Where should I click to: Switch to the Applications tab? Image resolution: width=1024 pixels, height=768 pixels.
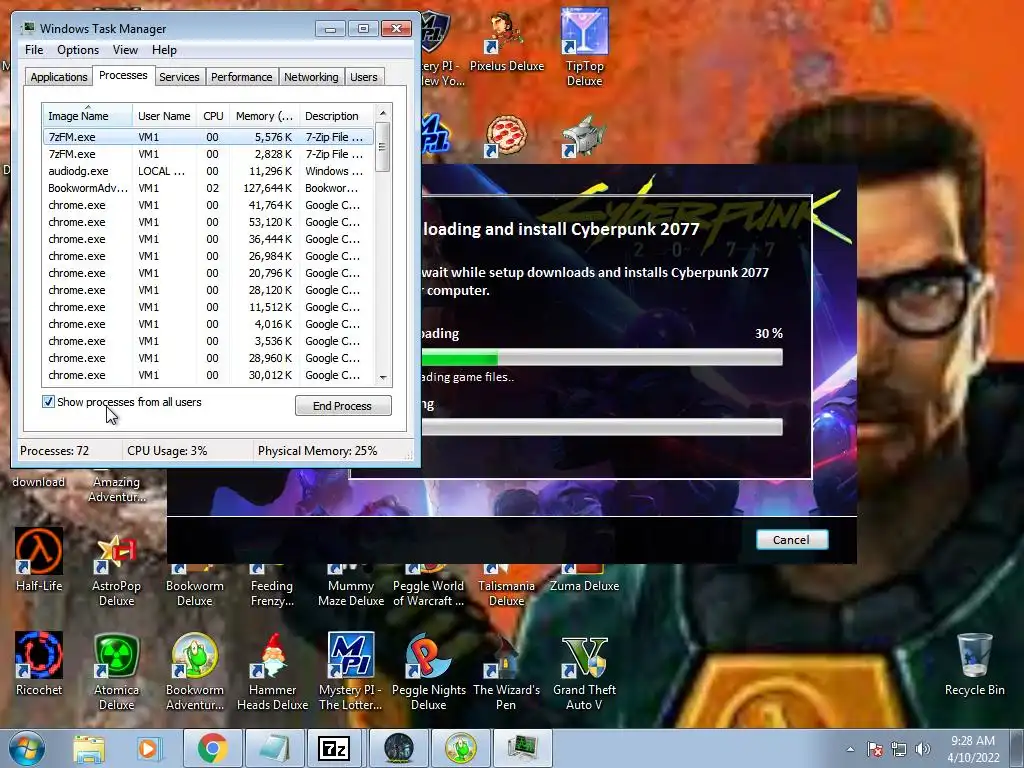pos(59,76)
